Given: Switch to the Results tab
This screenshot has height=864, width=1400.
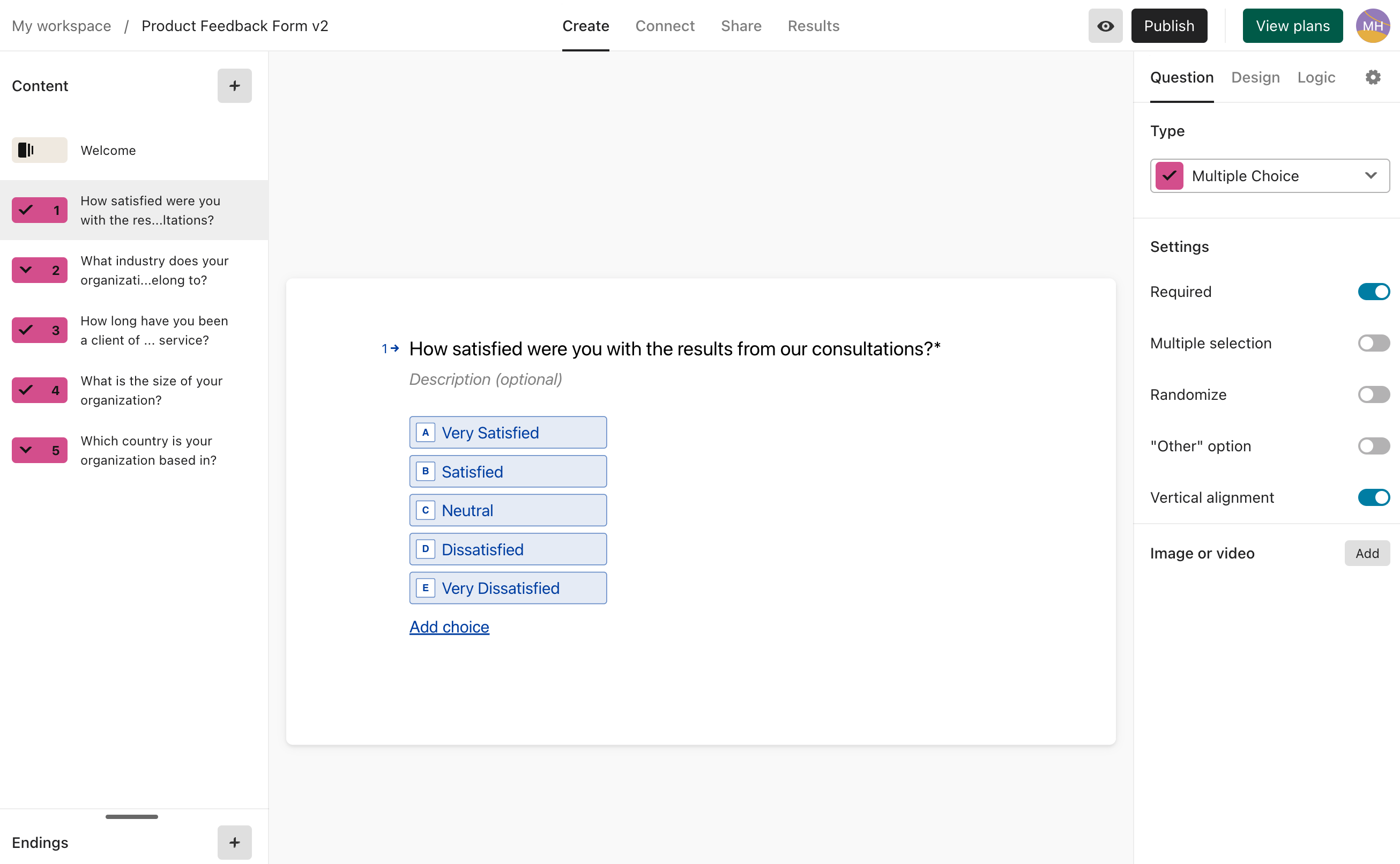Looking at the screenshot, I should coord(813,26).
